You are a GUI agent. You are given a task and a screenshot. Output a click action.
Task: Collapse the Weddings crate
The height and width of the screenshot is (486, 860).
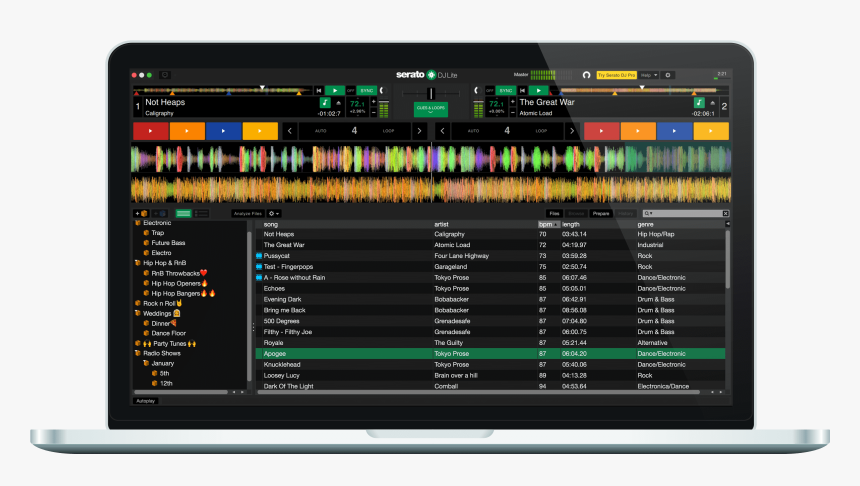[x=138, y=313]
